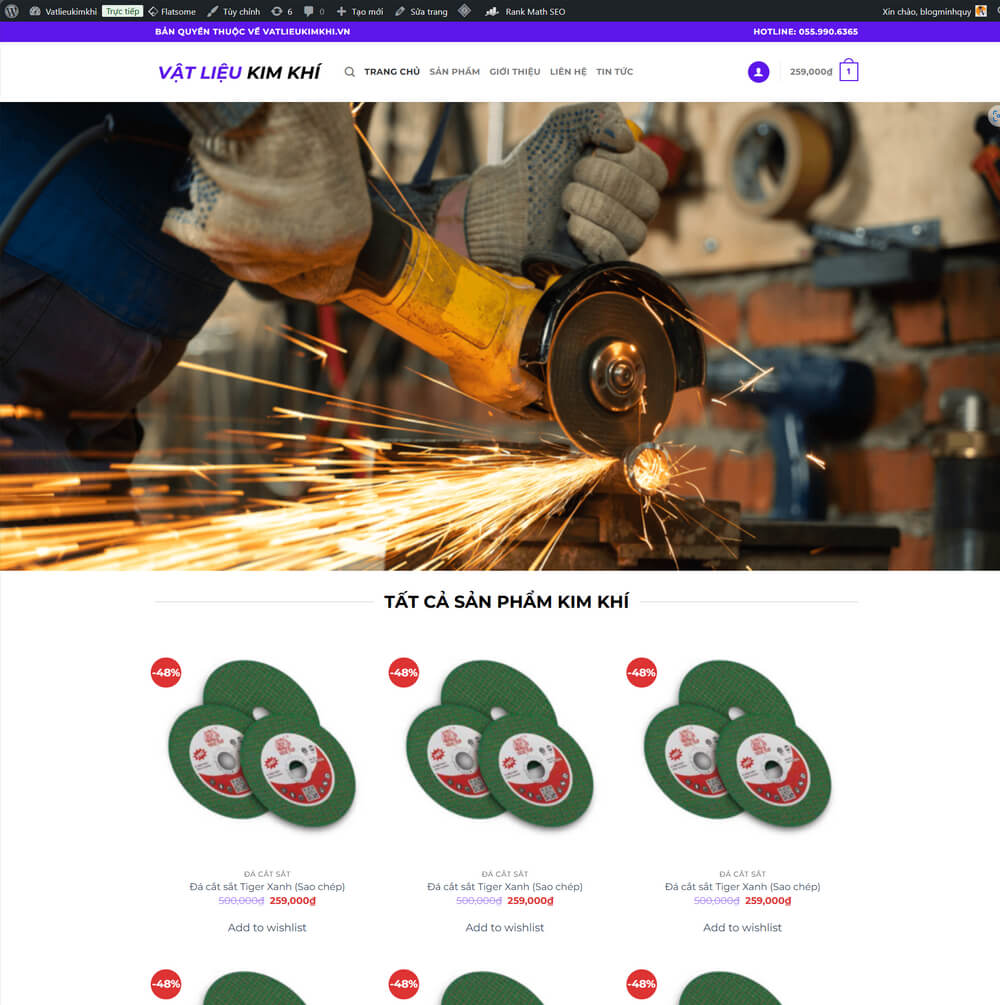
Task: Open the user account icon
Action: pos(758,72)
